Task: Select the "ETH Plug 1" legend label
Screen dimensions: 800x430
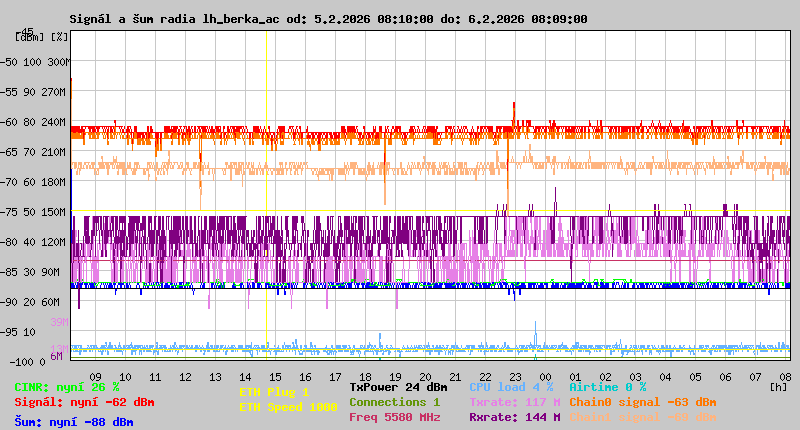Action: click(274, 392)
